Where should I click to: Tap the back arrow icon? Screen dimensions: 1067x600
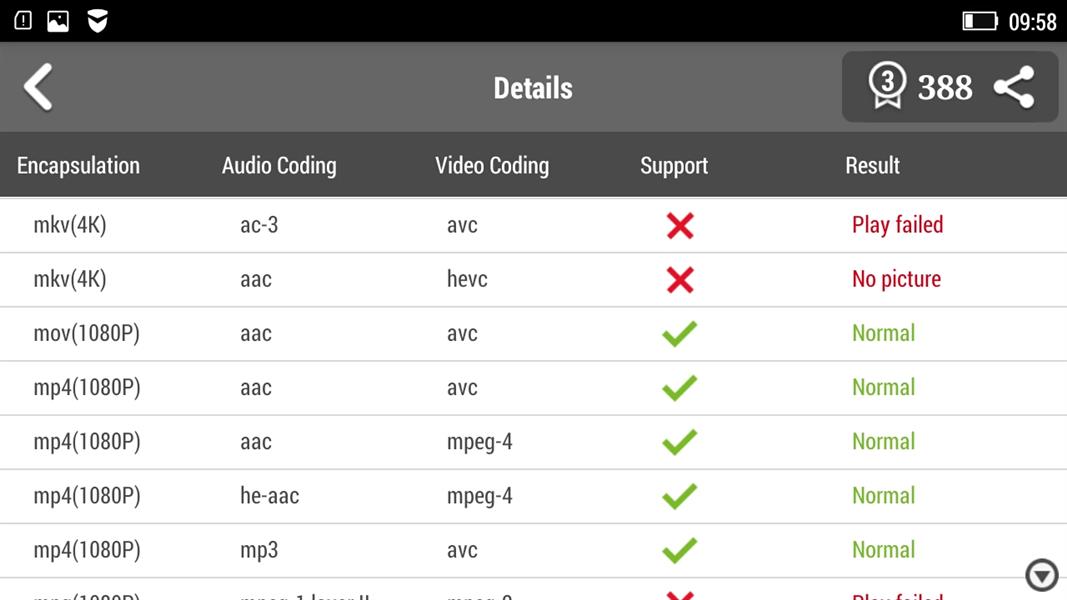point(38,87)
